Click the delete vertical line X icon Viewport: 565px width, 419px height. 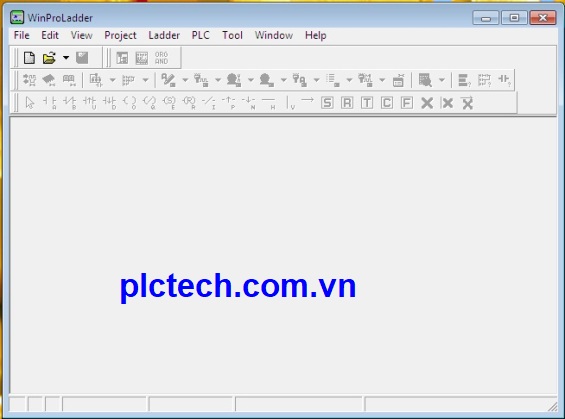[x=447, y=103]
